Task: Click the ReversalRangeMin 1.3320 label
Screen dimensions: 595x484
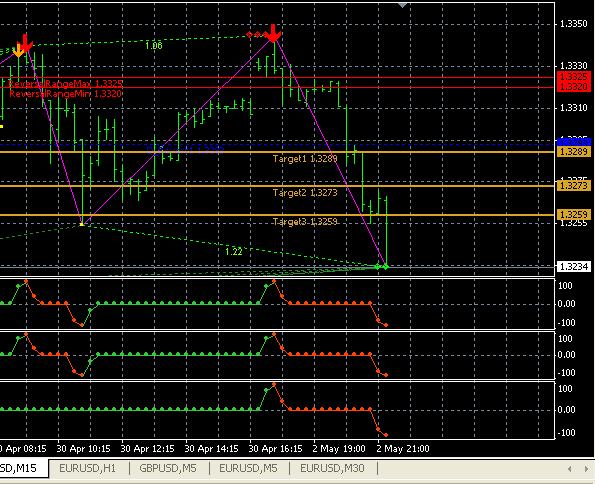Action: pyautogui.click(x=65, y=93)
